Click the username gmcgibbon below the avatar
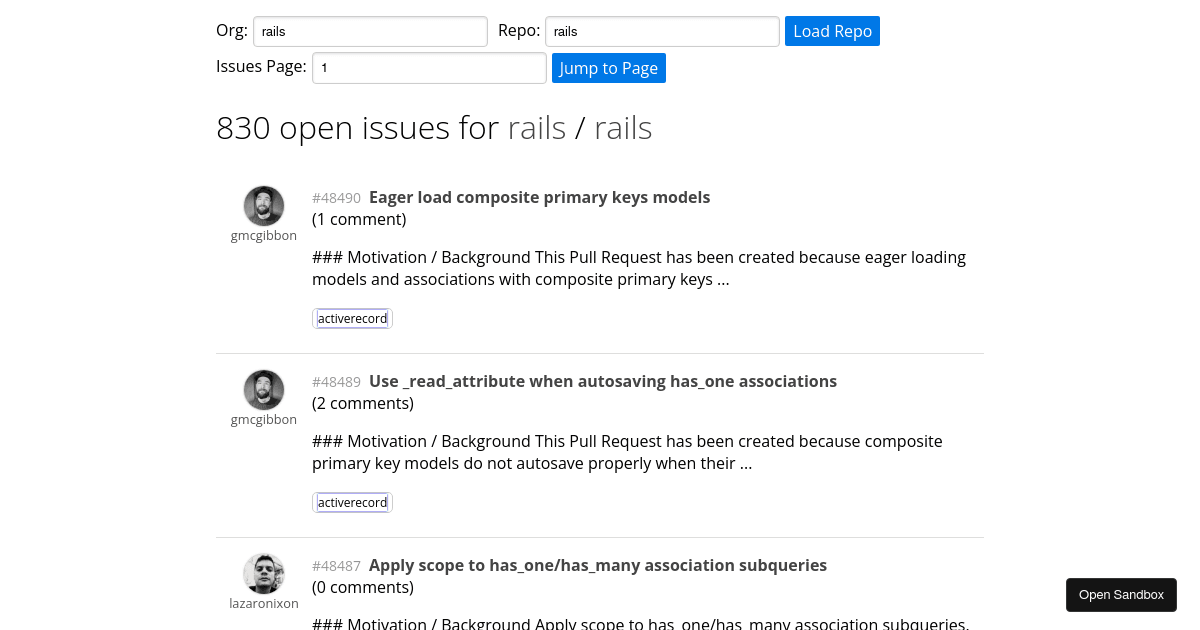This screenshot has width=1200, height=630. pos(264,235)
